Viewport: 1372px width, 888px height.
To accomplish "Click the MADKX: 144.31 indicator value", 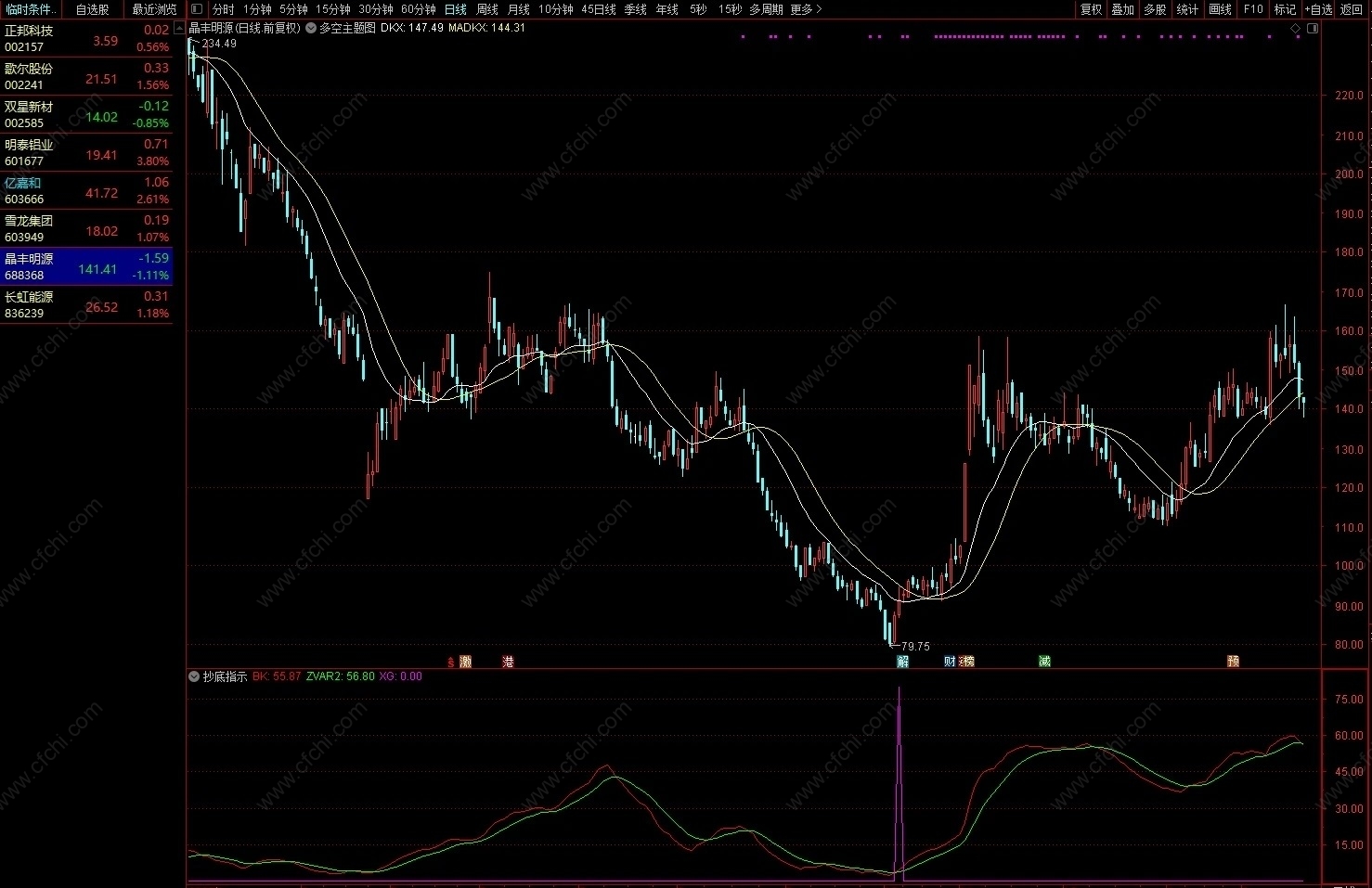I will point(487,28).
